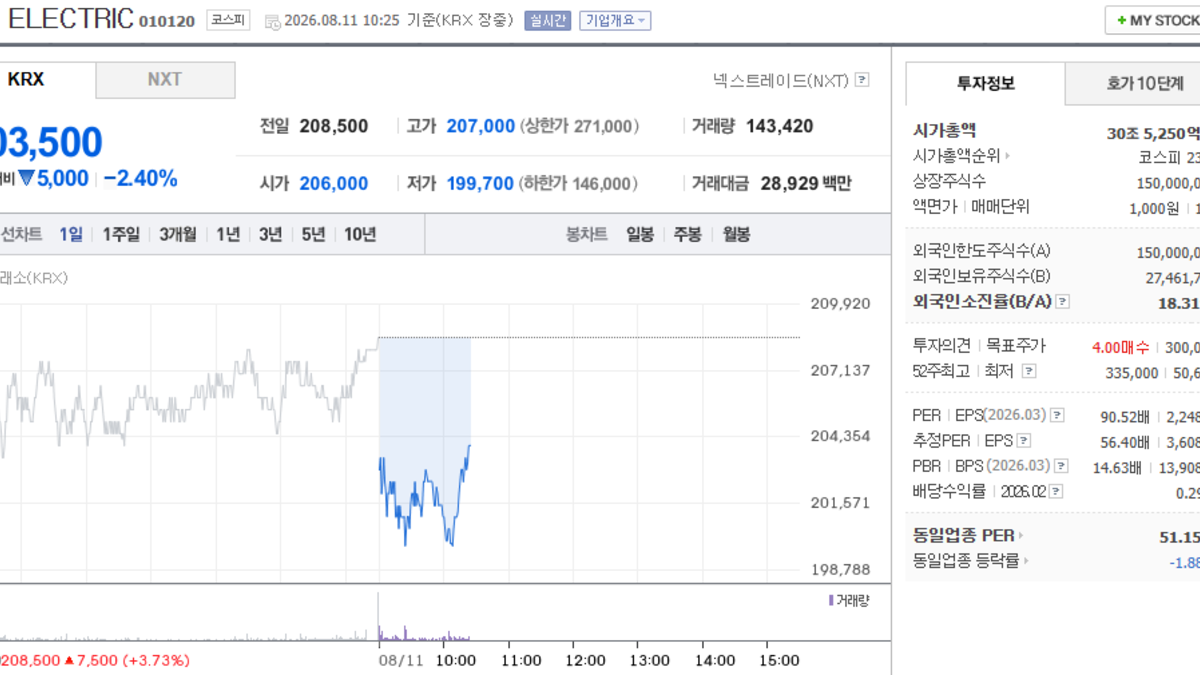Click the 코스피 market badge
This screenshot has height=675, width=1200.
click(229, 20)
